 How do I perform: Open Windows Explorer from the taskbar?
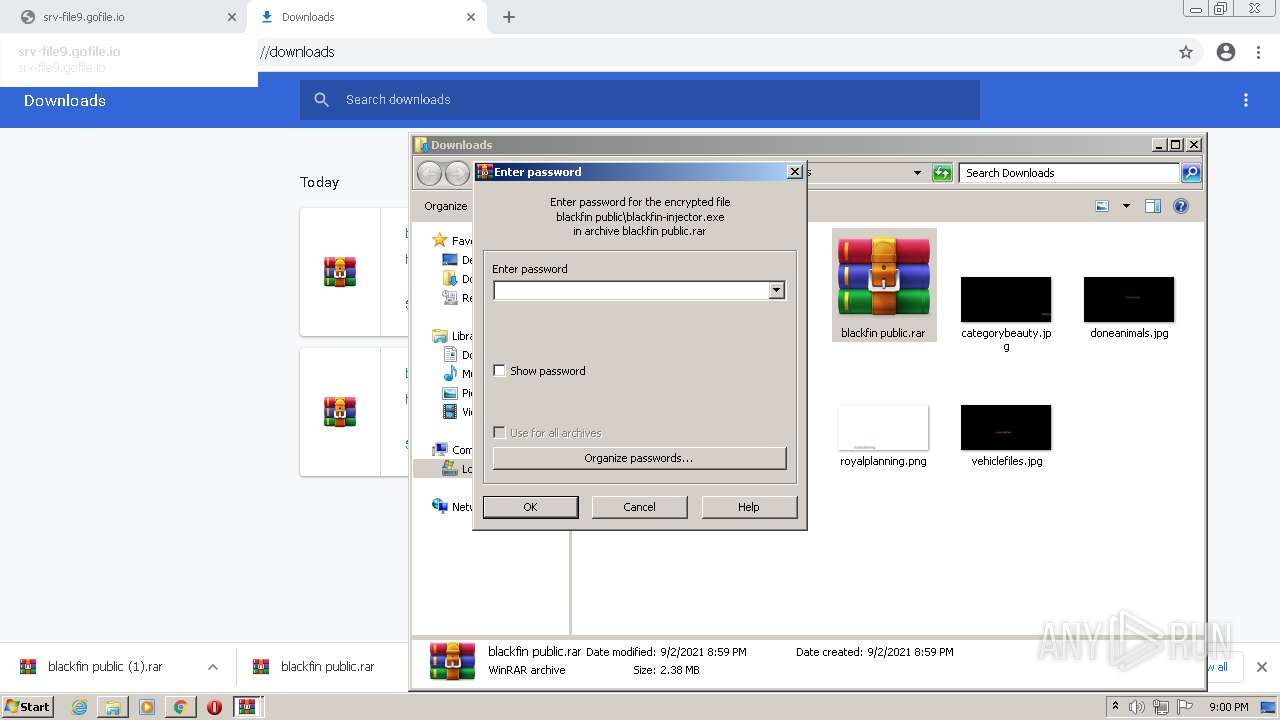click(113, 707)
